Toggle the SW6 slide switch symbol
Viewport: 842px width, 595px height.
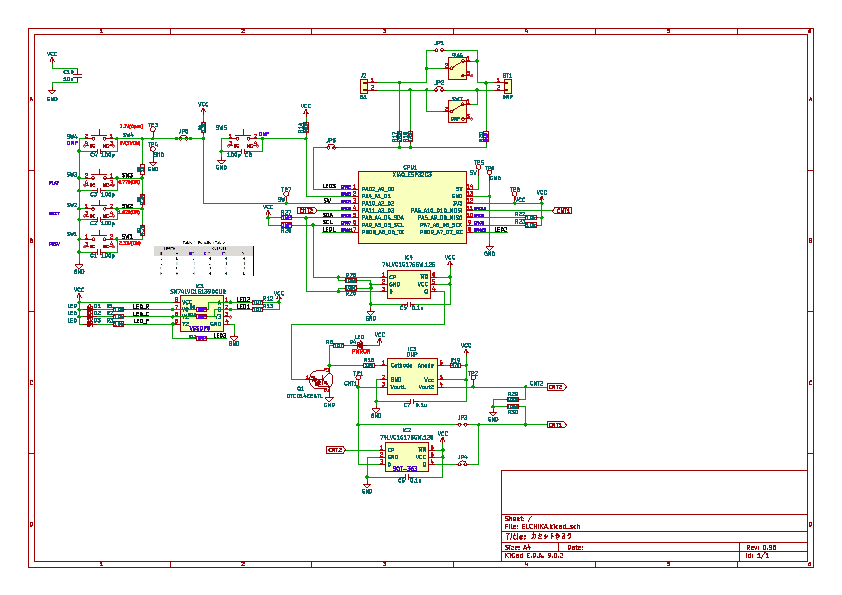click(x=457, y=69)
